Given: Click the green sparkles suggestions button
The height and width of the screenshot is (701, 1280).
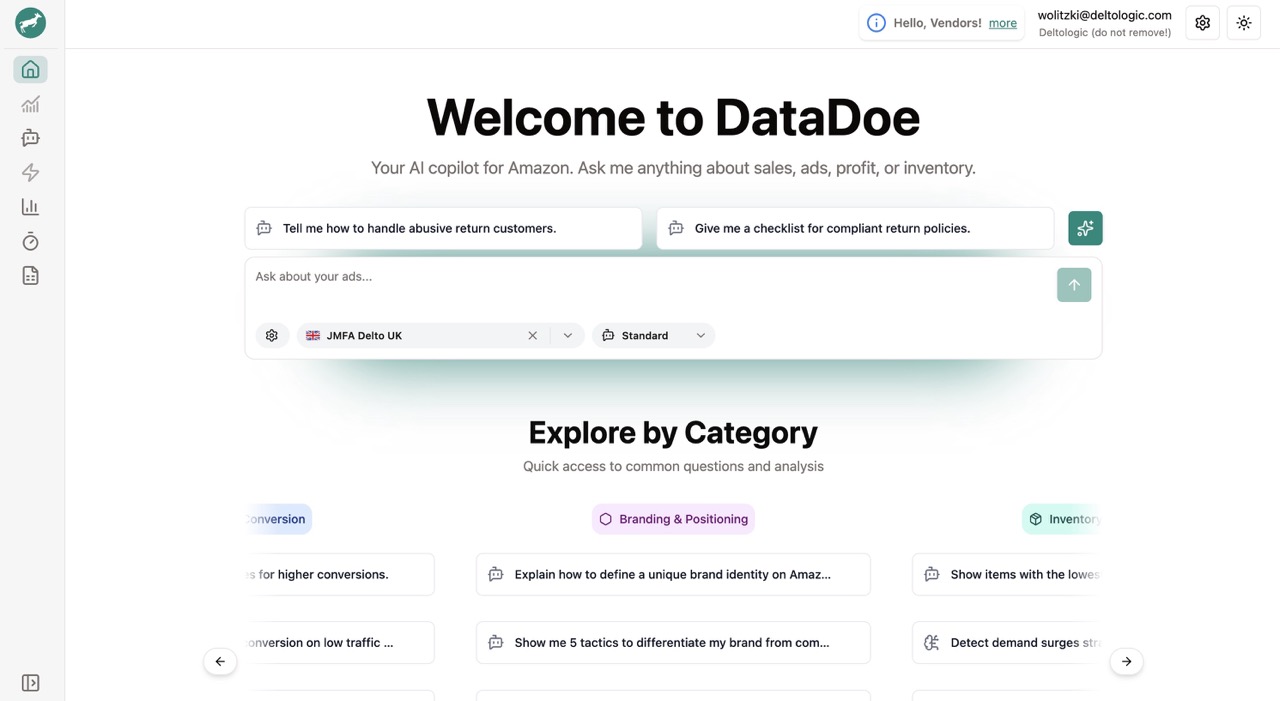Looking at the screenshot, I should pos(1085,228).
